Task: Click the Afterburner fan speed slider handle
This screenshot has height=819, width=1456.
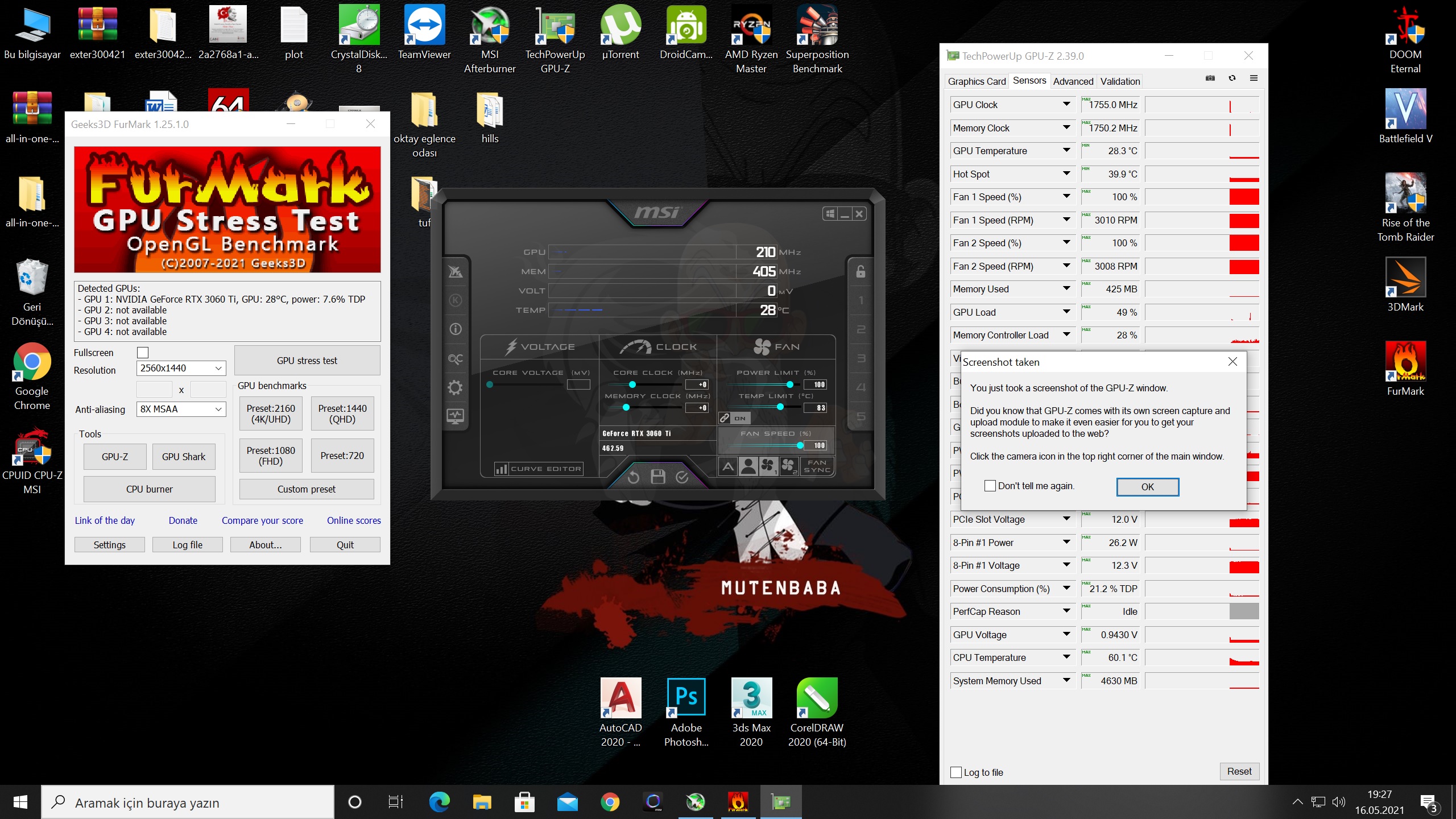Action: (800, 445)
